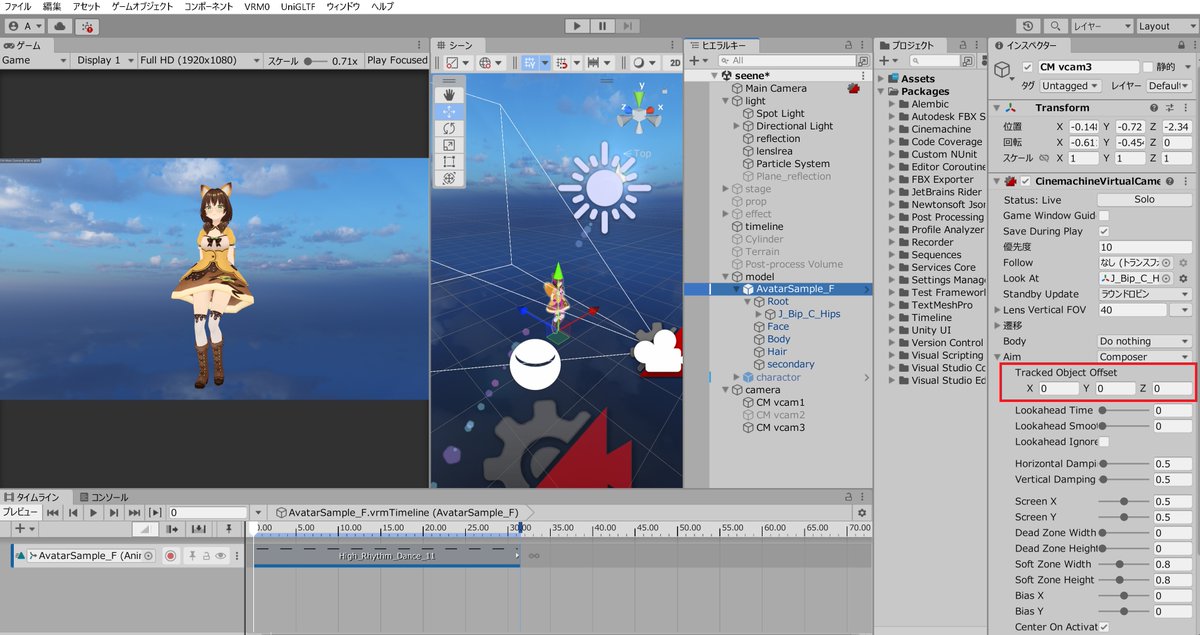Open the Standby Update dropdown
1200x635 pixels.
click(x=1144, y=294)
